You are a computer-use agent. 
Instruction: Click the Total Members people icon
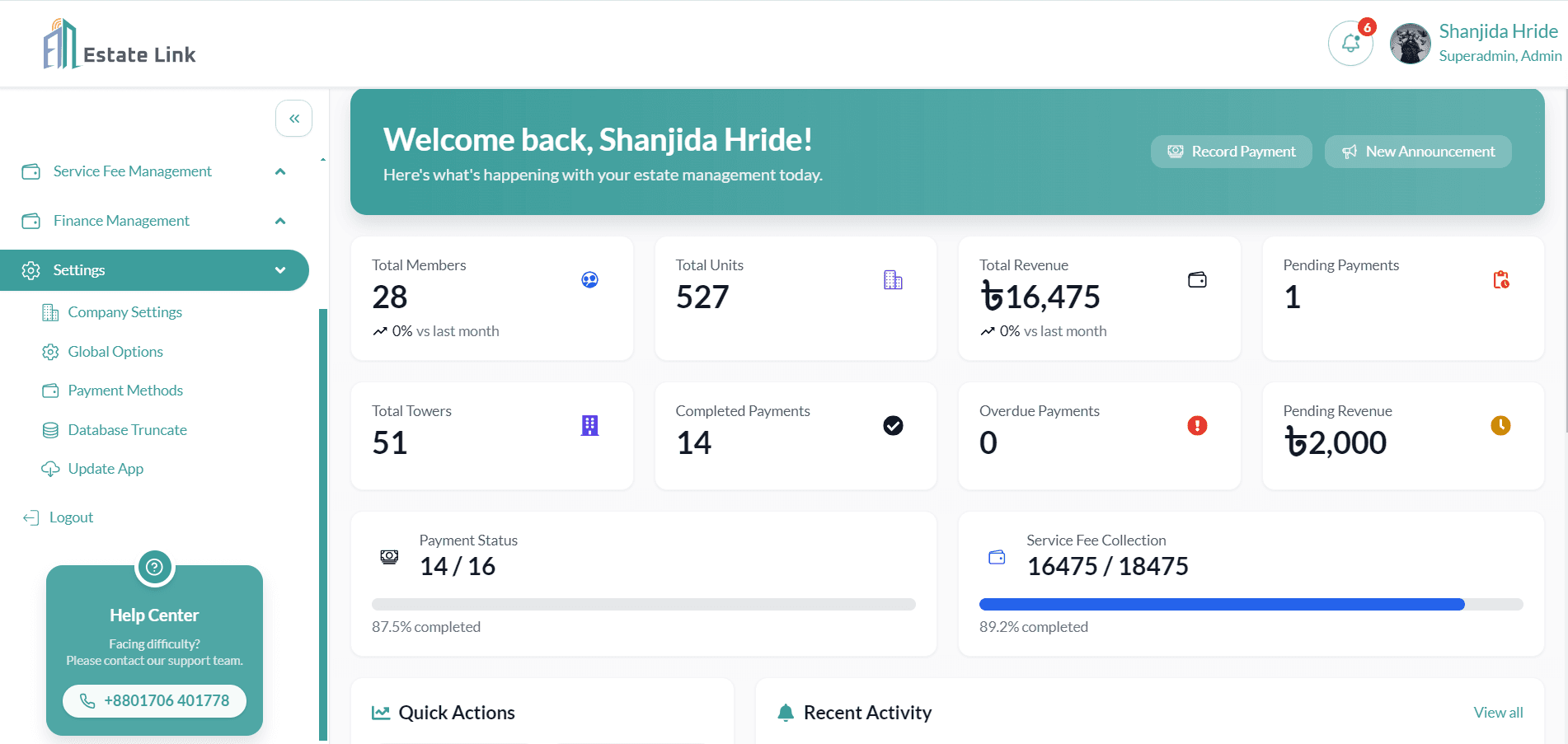pos(589,280)
